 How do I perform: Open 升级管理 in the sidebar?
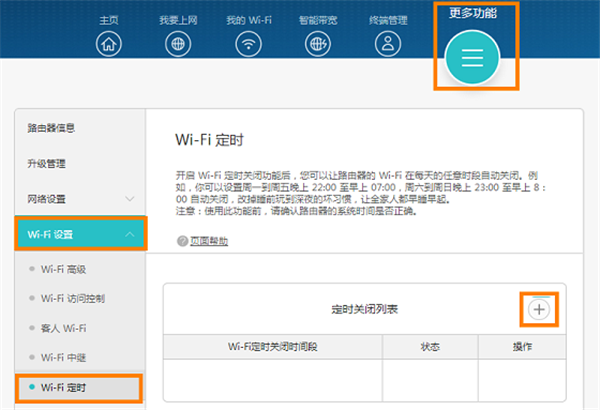[x=47, y=163]
